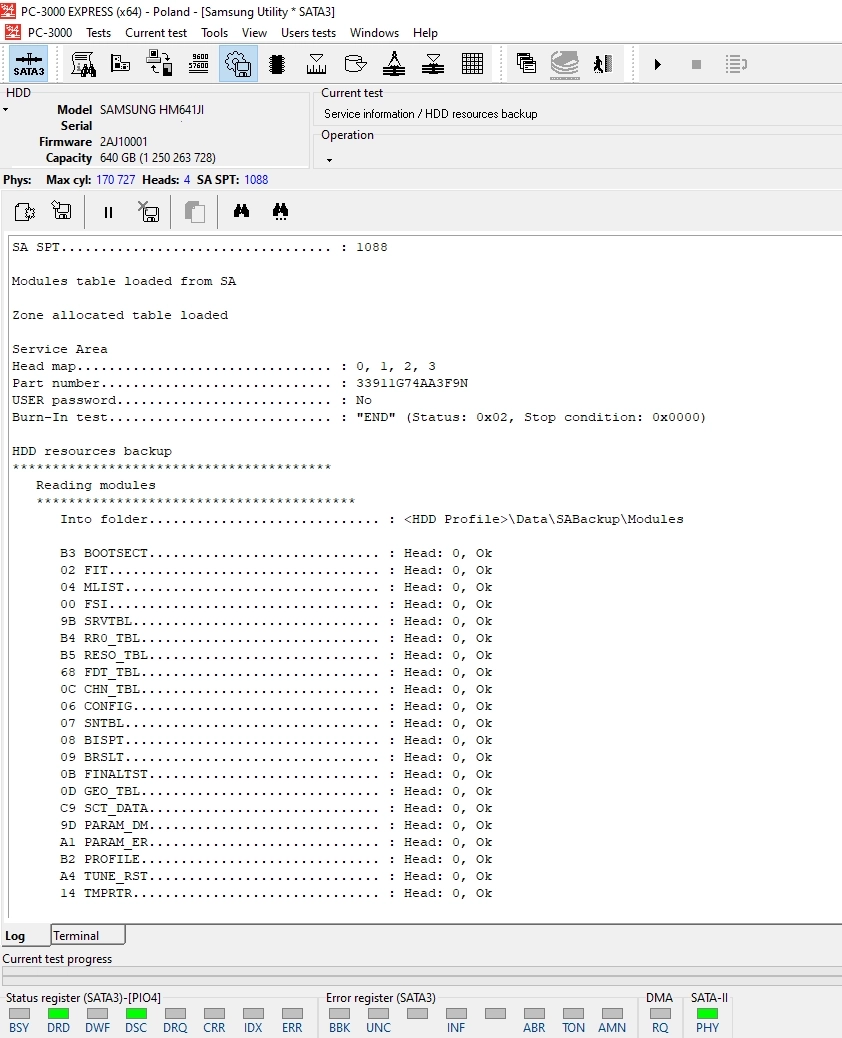The width and height of the screenshot is (842, 1038).
Task: Open the Tools menu
Action: coord(214,32)
